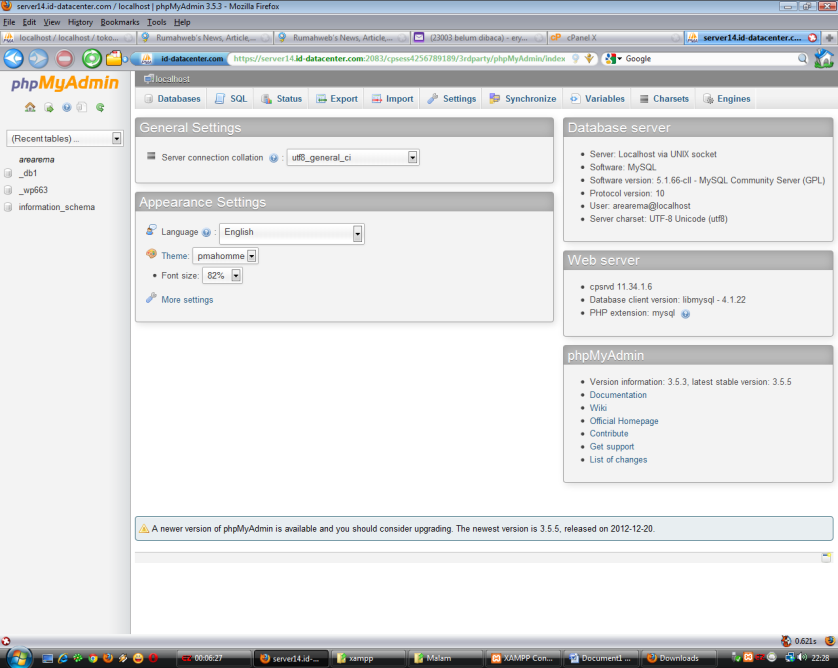This screenshot has height=668, width=838.
Task: Open the Theme dropdown showing pmahomme
Action: click(226, 256)
